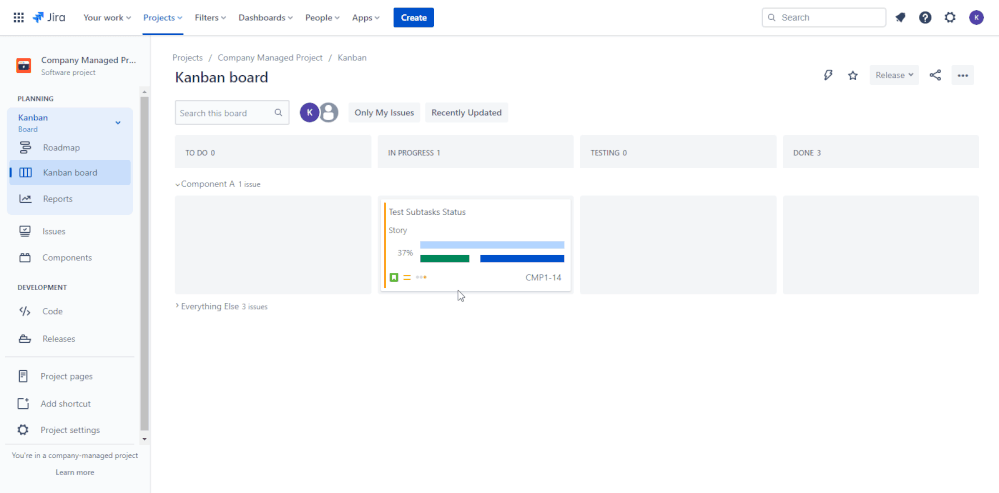Viewport: 999px width, 493px height.
Task: Click the Search this board field
Action: [x=232, y=113]
